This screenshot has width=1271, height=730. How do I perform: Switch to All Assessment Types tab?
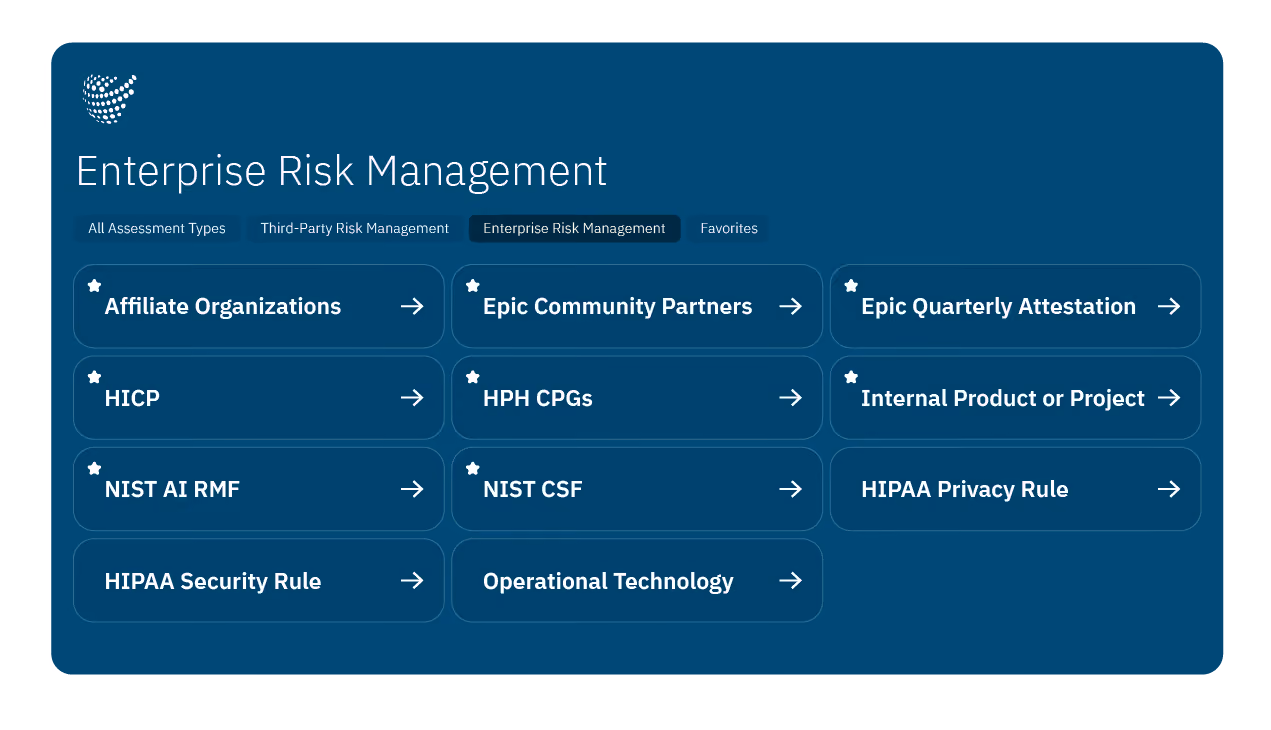[157, 228]
